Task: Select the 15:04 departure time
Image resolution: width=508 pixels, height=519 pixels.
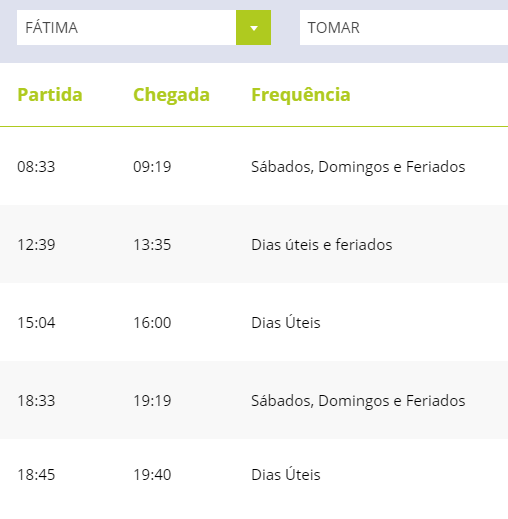Action: (36, 323)
